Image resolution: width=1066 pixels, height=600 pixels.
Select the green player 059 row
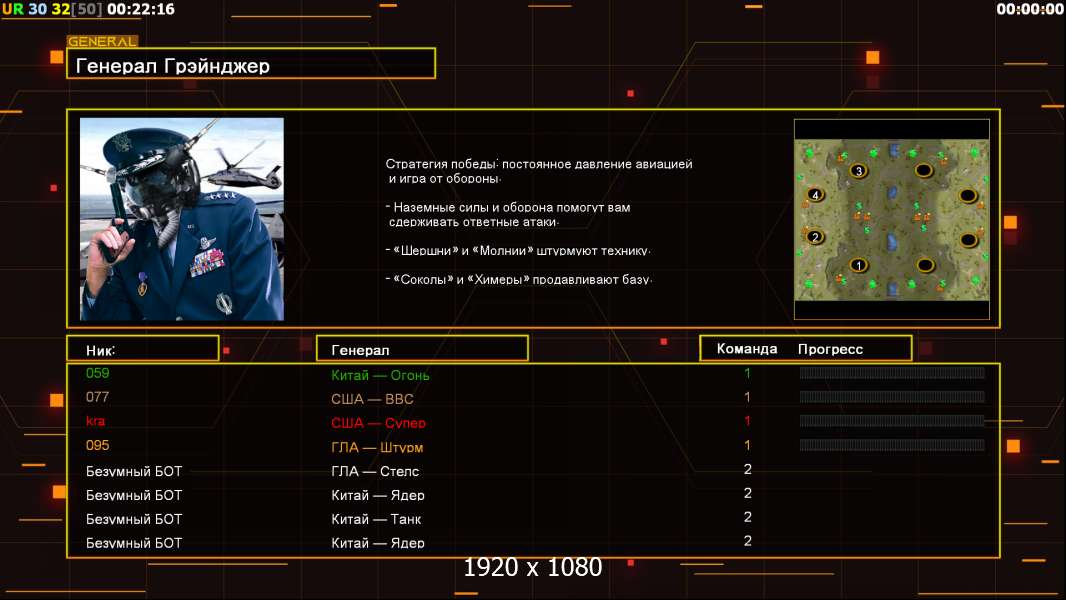point(533,374)
